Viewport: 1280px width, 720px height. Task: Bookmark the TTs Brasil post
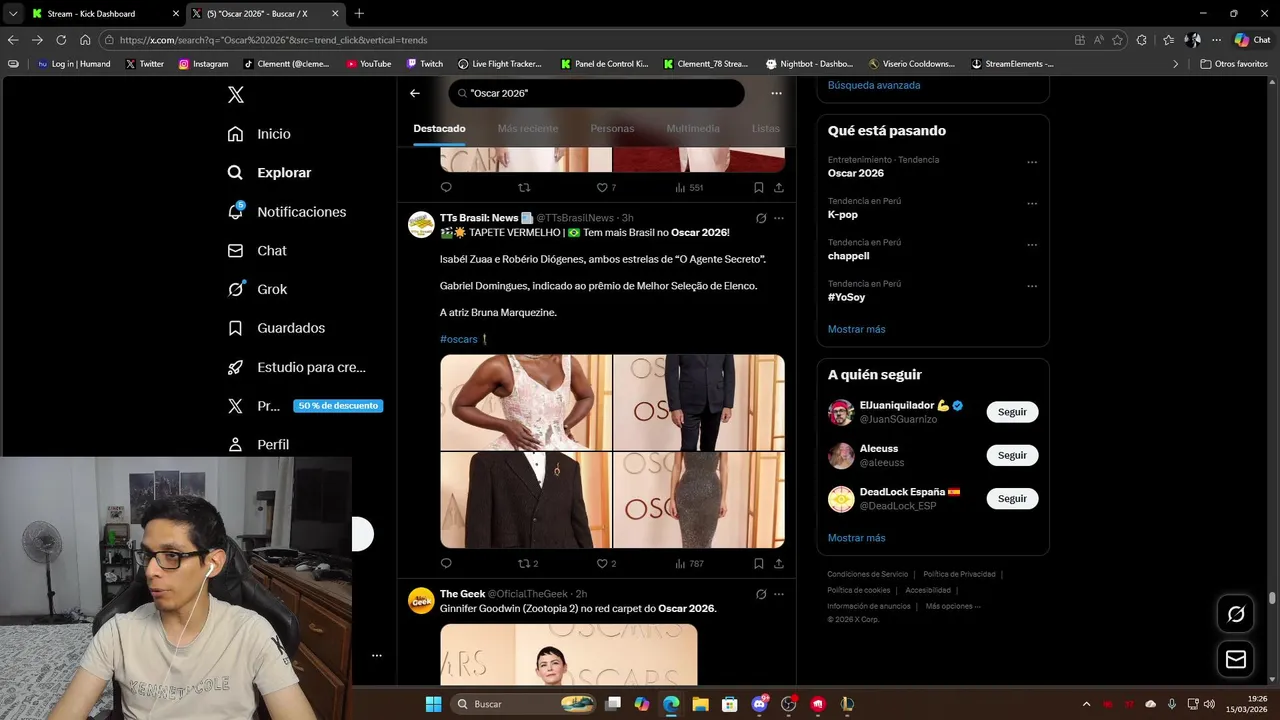[x=759, y=564]
